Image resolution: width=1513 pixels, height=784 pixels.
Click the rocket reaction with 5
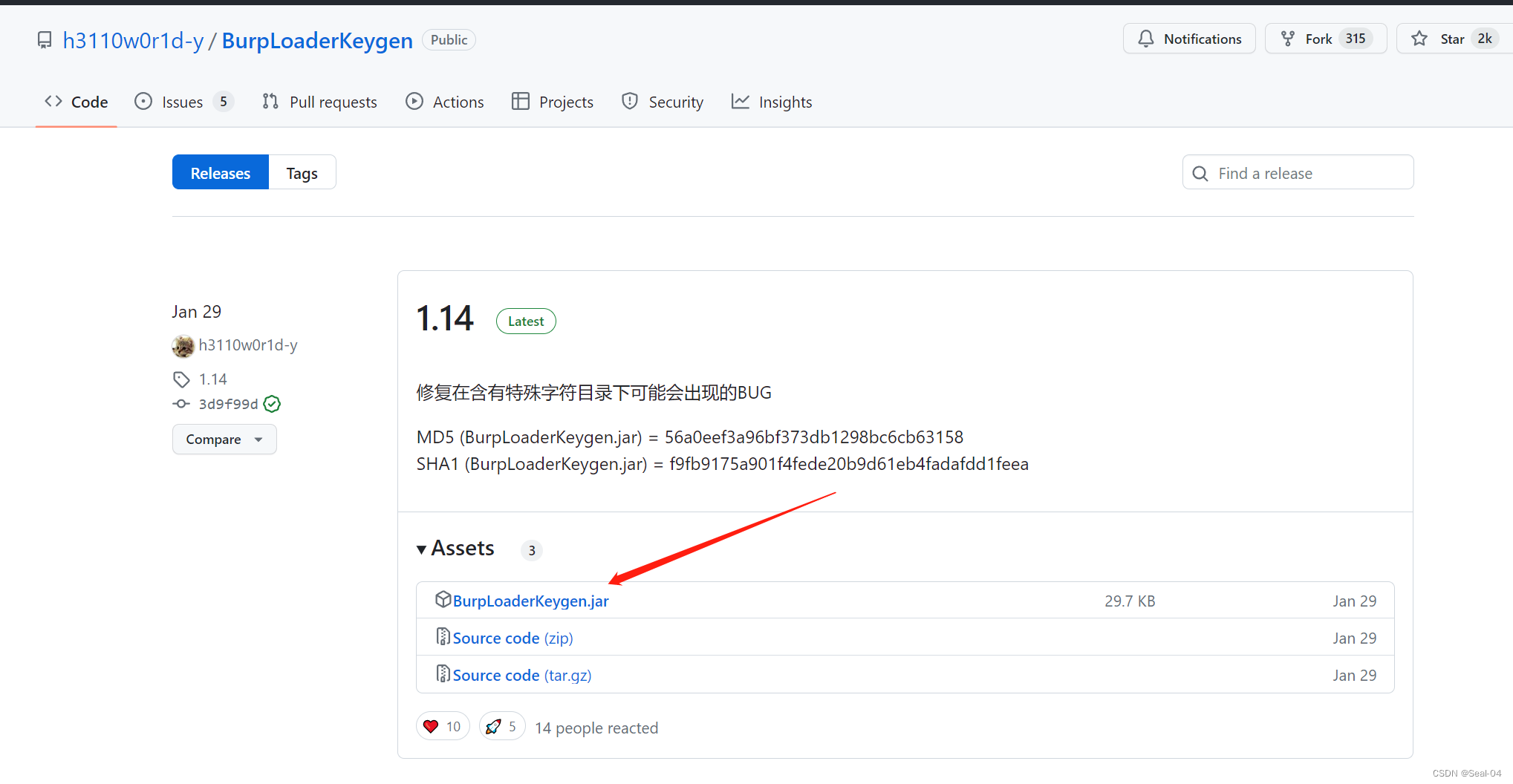(502, 726)
